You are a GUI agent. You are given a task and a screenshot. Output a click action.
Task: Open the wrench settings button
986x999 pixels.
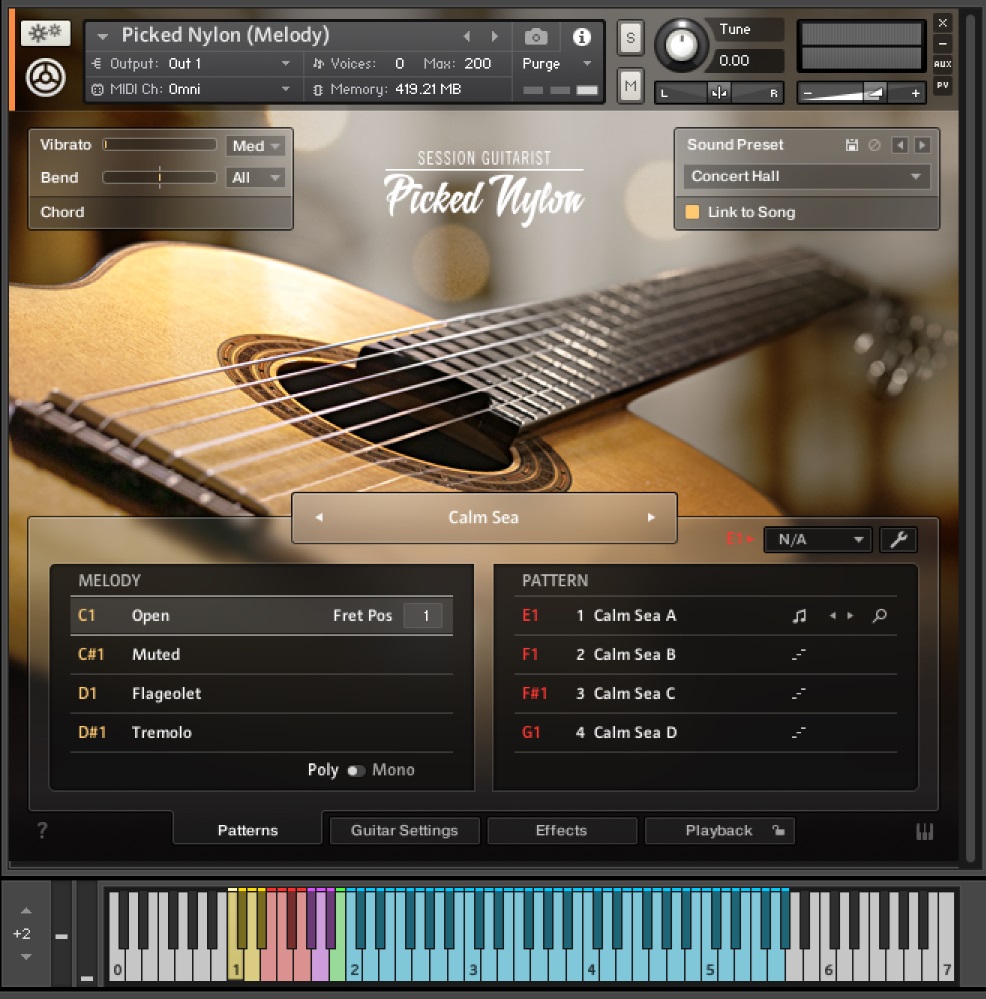click(898, 540)
